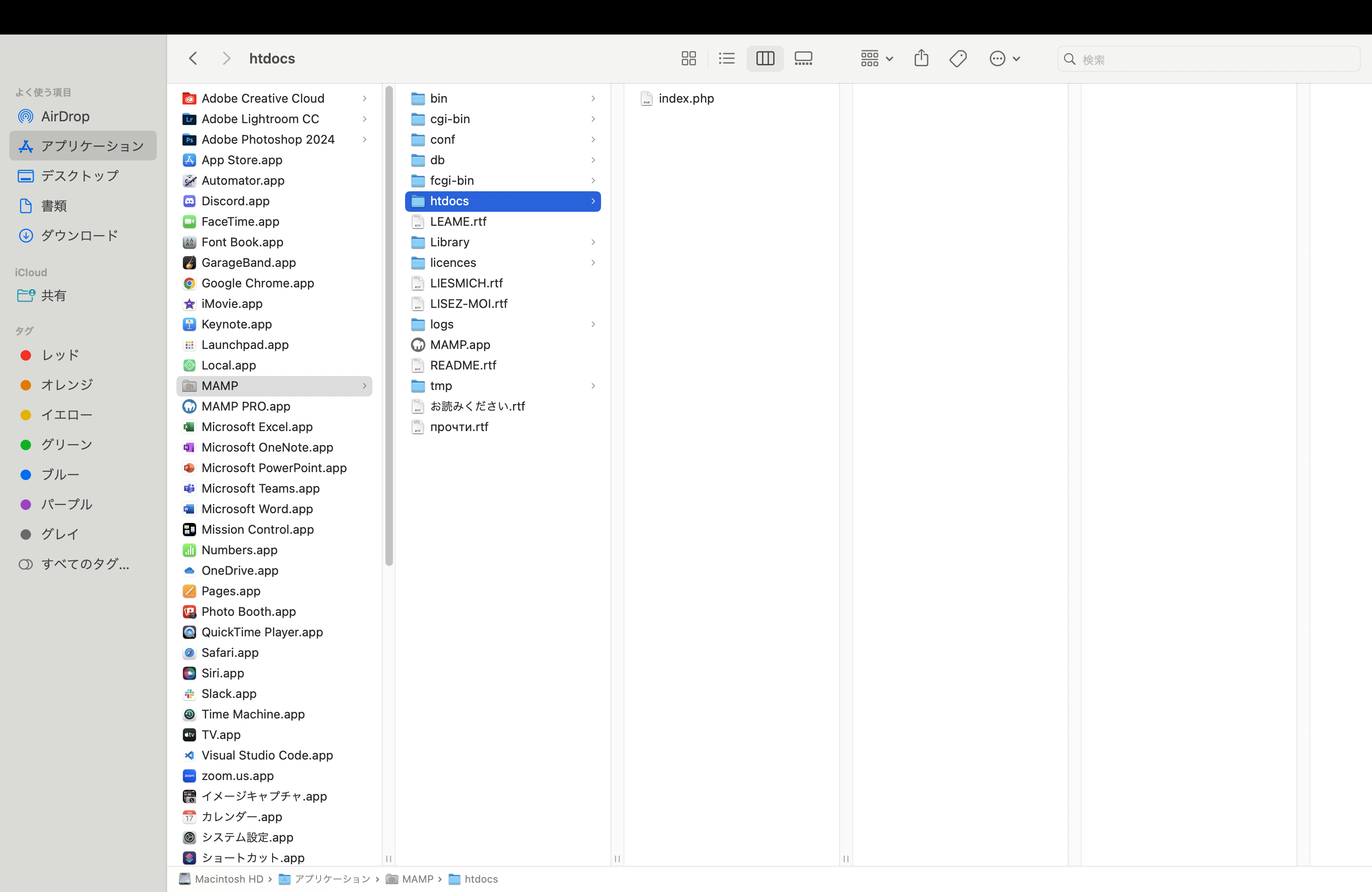Screen dimensions: 1372x892
Task: Click Macintosh HD in the path bar
Action: [221, 879]
